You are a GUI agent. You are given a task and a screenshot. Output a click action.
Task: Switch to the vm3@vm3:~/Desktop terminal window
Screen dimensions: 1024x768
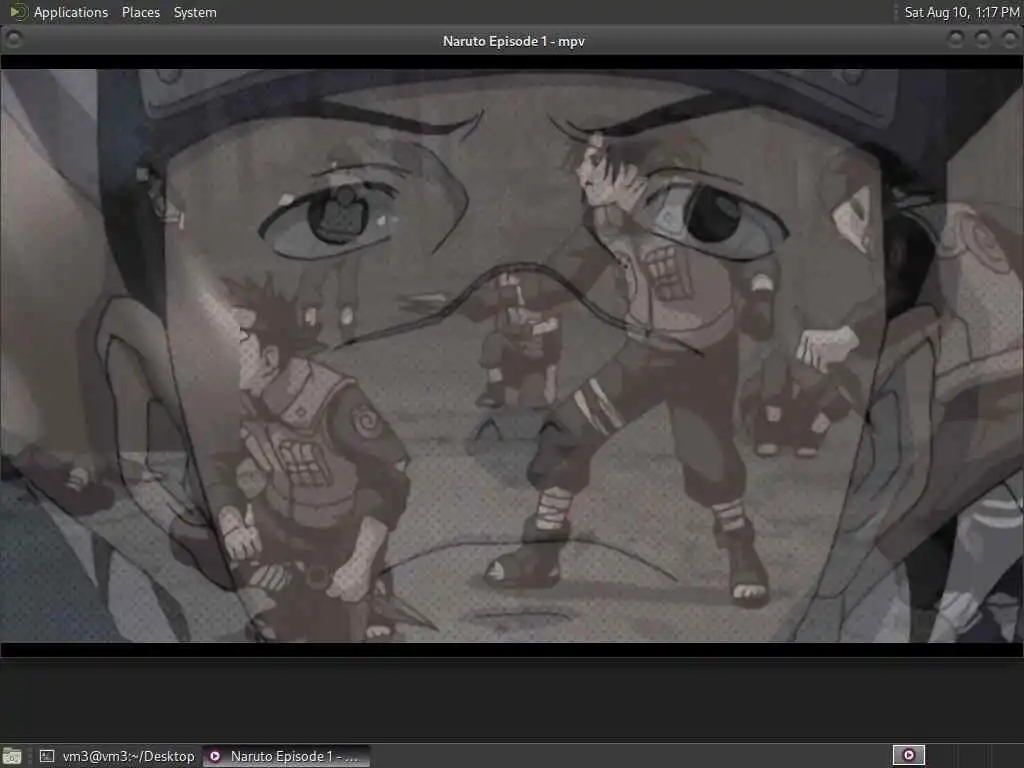117,756
